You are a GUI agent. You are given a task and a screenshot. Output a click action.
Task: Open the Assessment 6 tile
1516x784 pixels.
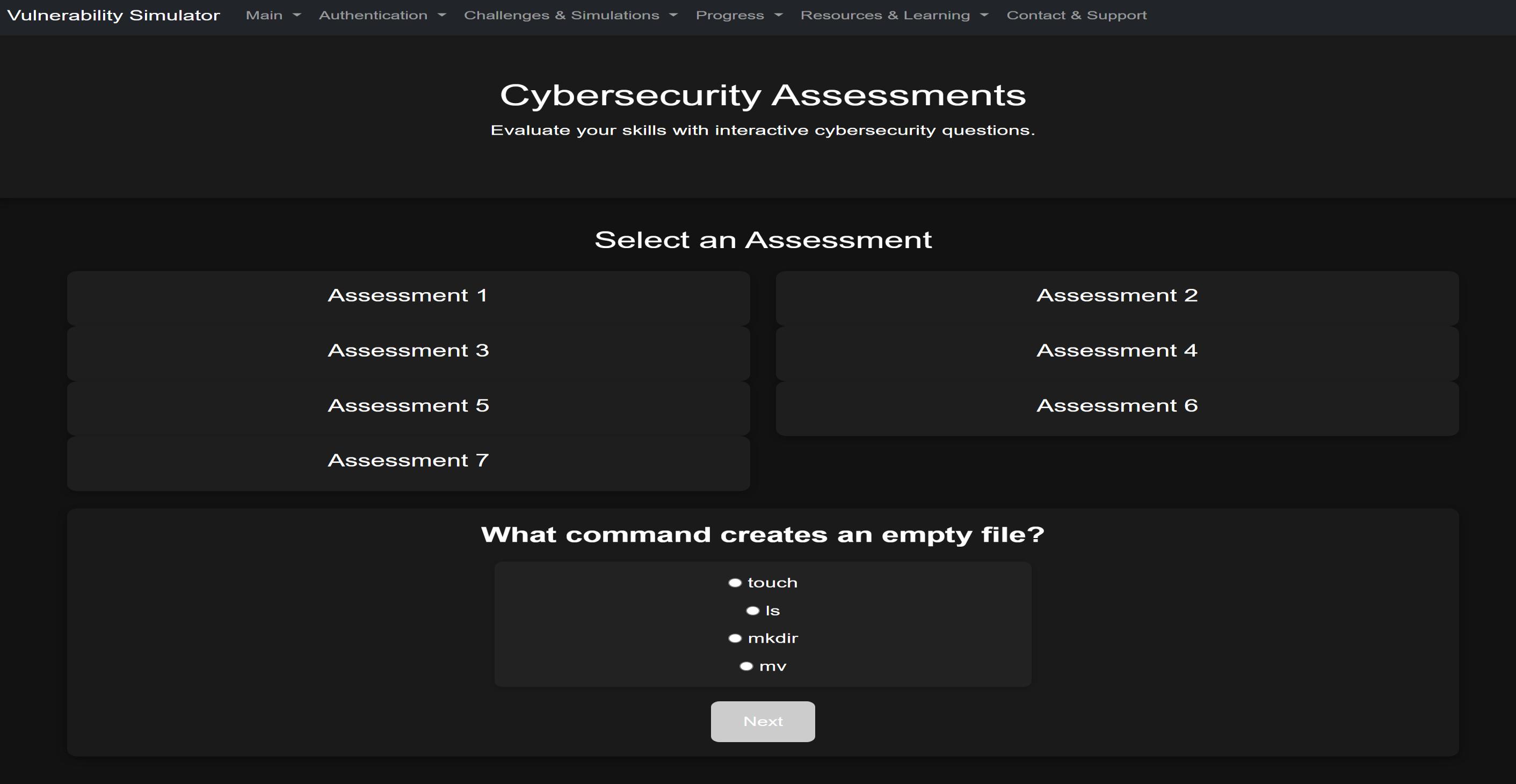coord(1116,405)
